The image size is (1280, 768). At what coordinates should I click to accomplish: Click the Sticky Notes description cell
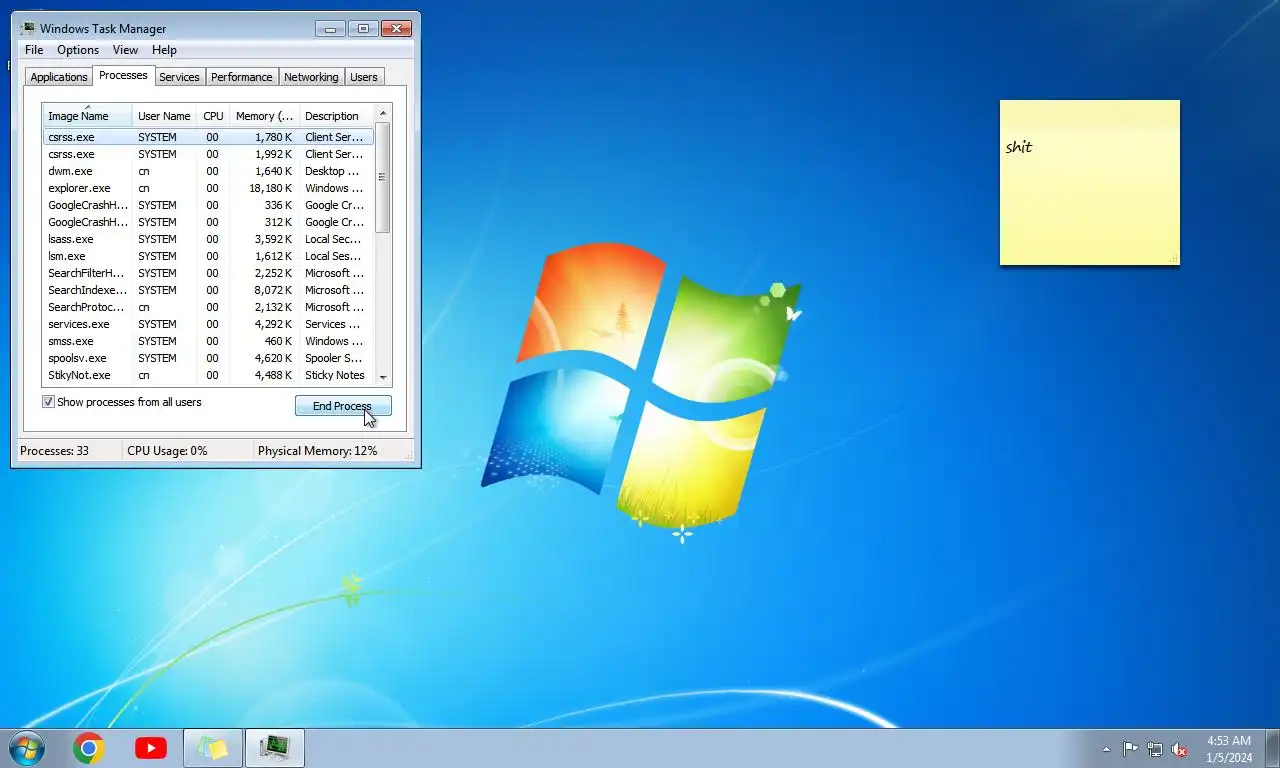pos(335,375)
